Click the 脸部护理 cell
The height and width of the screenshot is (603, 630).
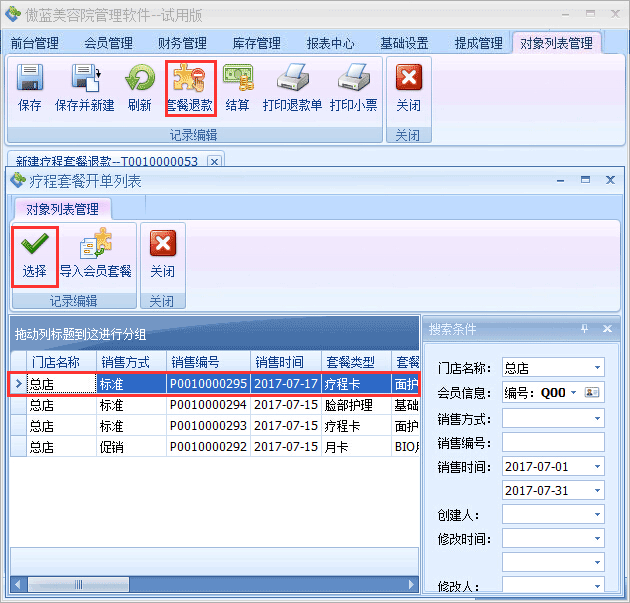tap(356, 405)
